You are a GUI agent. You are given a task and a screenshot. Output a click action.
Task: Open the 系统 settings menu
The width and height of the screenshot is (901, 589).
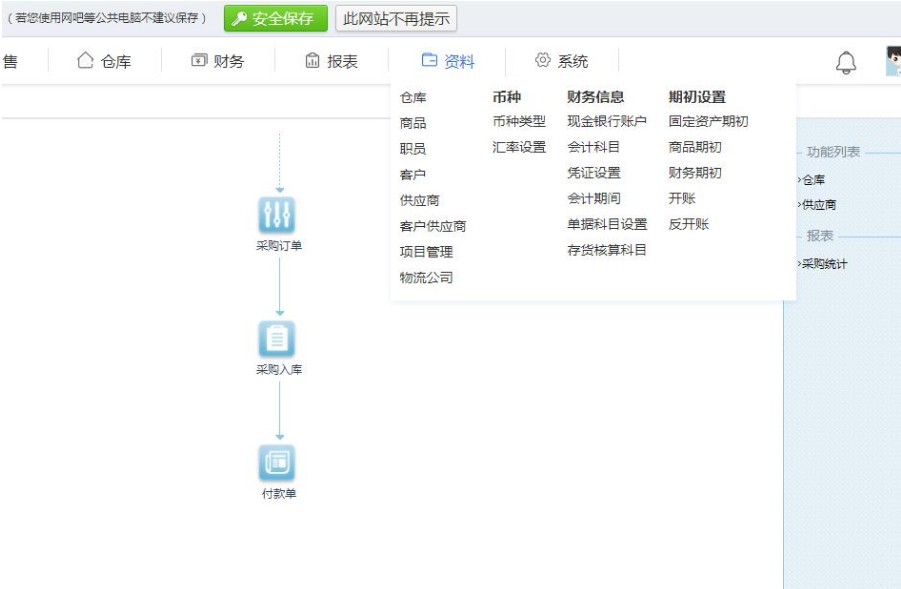click(x=562, y=62)
